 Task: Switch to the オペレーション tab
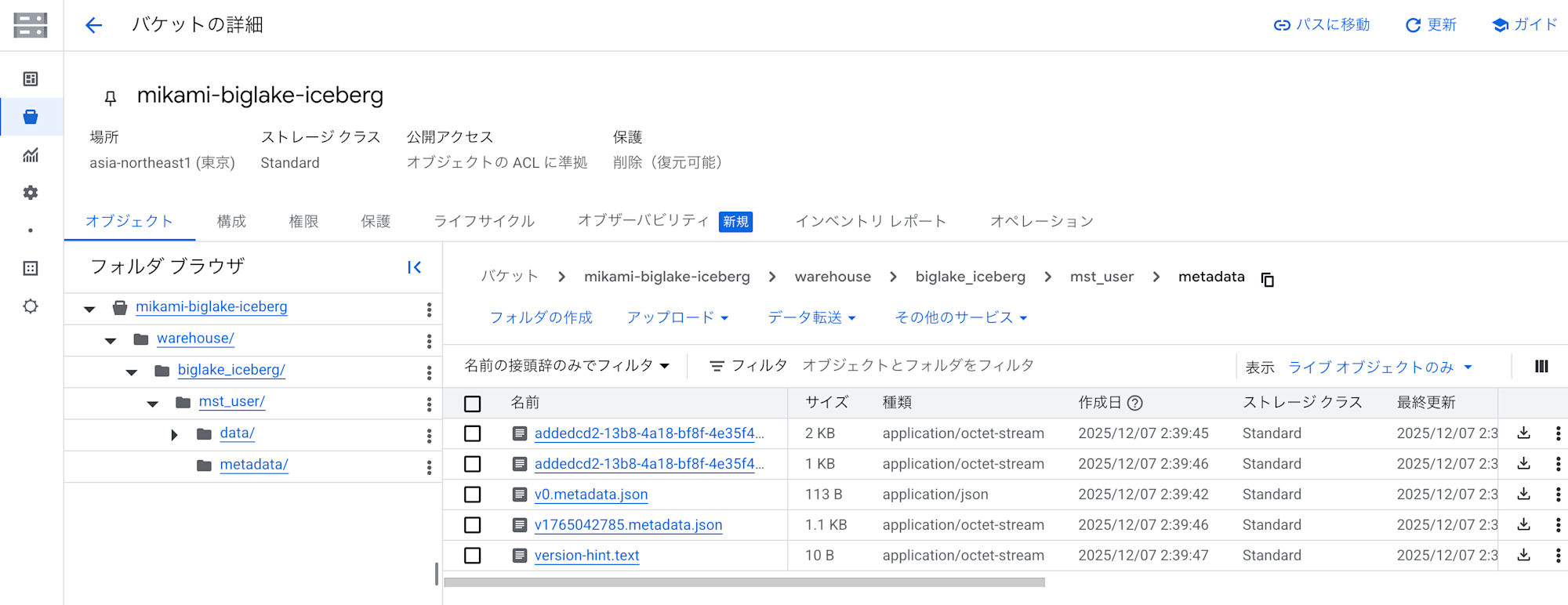click(x=1042, y=222)
